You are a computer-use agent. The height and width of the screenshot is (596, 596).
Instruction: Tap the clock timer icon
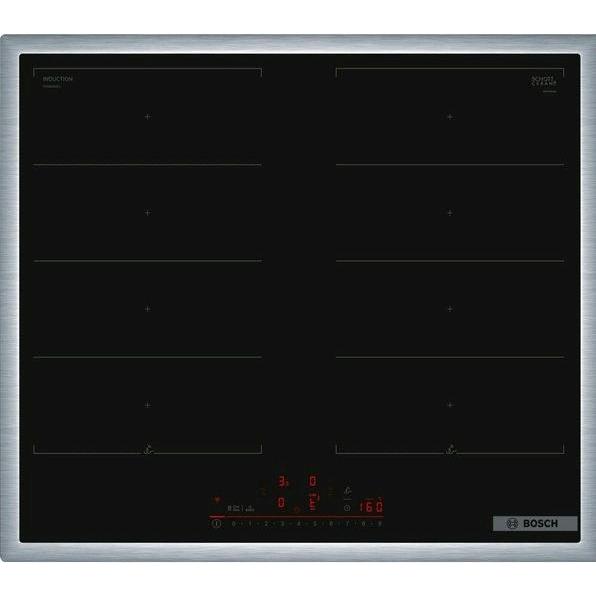347,508
